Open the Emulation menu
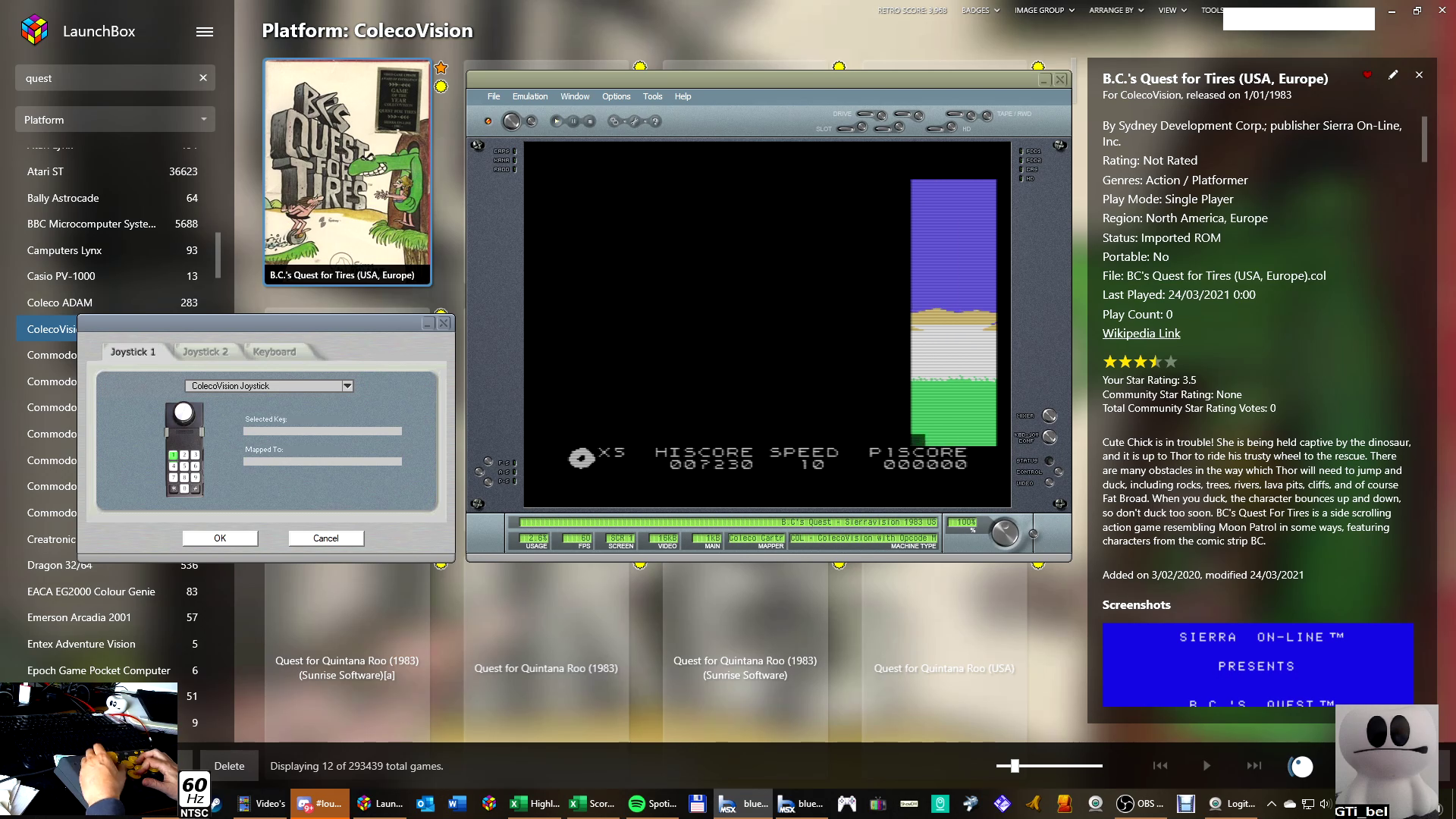1456x819 pixels. (529, 96)
